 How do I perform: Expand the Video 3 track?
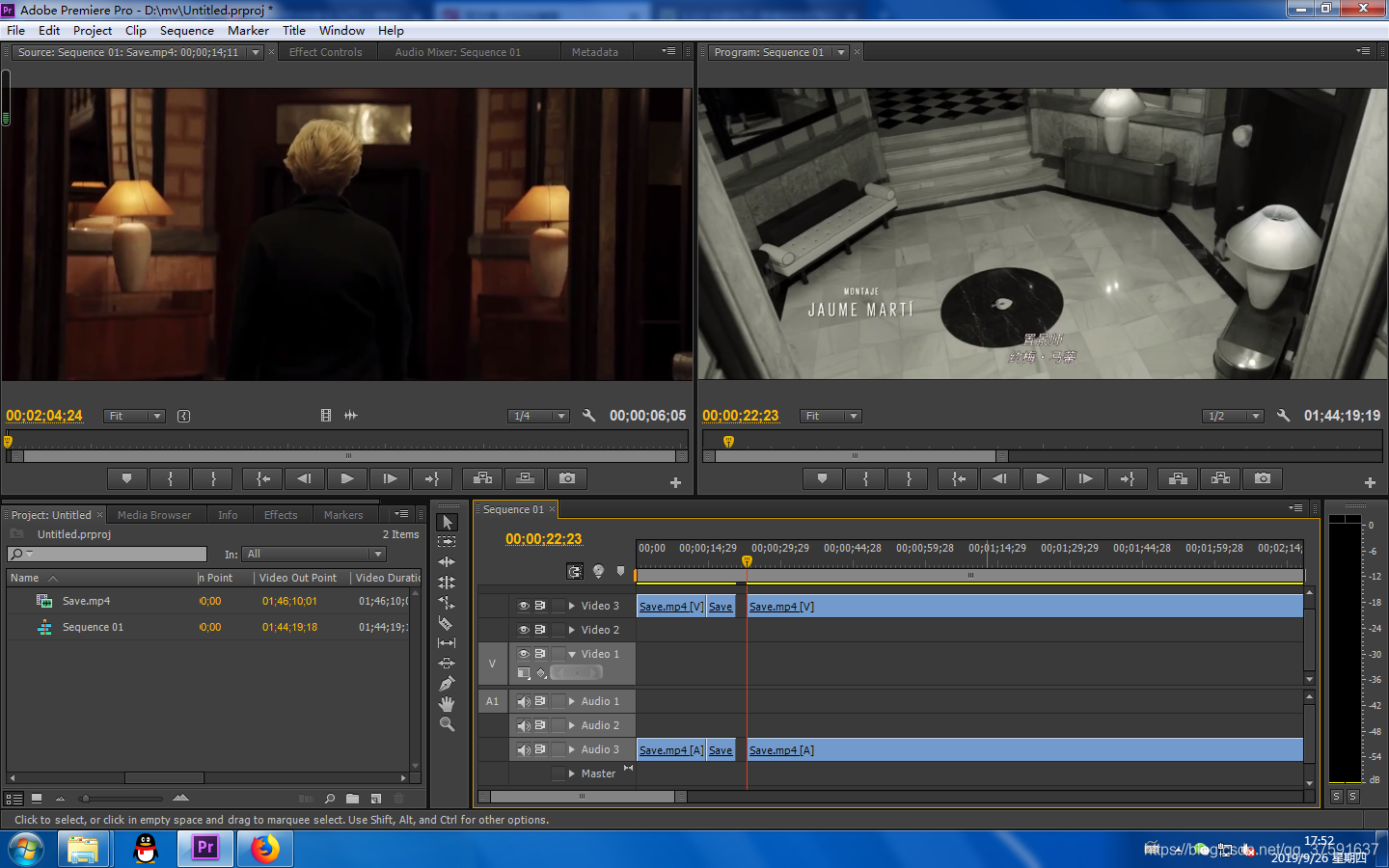pos(572,606)
